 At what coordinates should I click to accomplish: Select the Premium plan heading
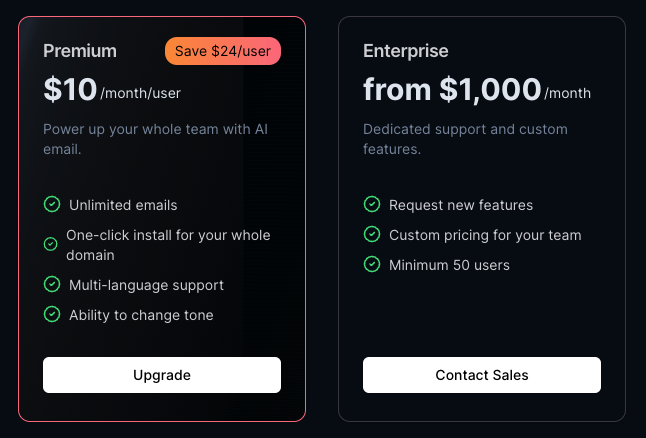coord(80,51)
